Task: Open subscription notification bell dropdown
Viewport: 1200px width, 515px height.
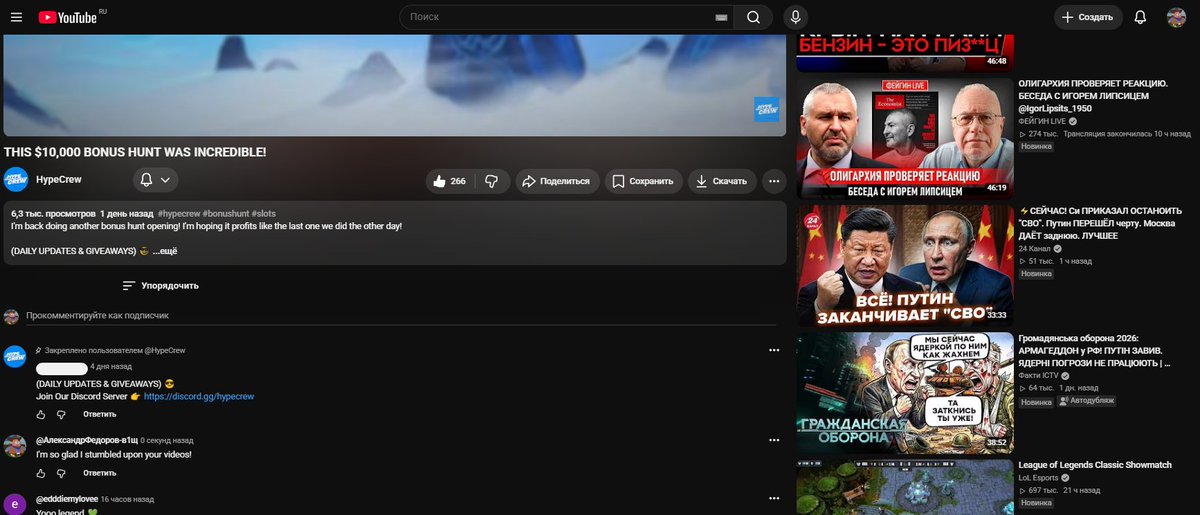Action: coord(155,180)
